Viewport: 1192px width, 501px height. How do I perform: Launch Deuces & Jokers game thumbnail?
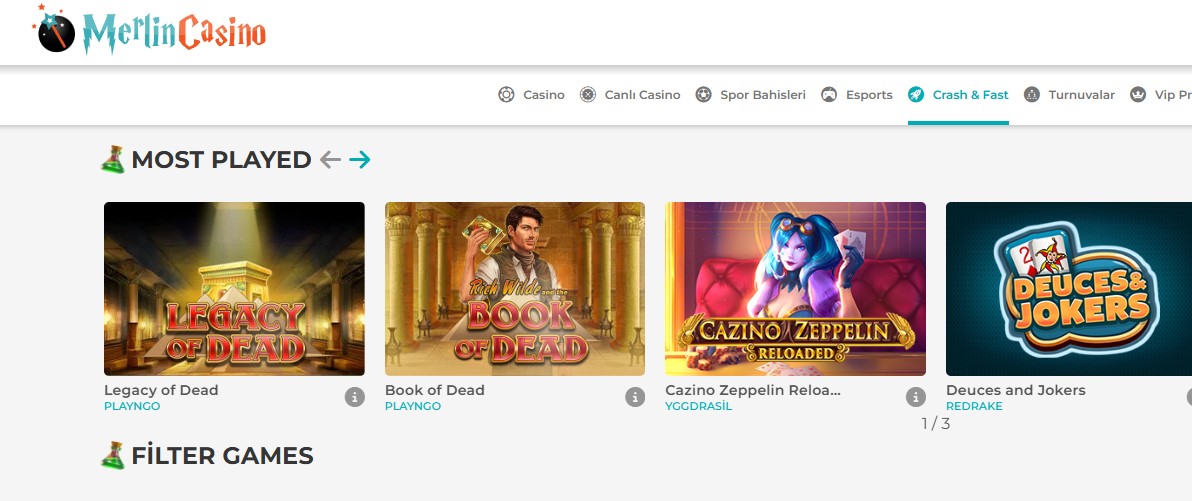click(1069, 289)
